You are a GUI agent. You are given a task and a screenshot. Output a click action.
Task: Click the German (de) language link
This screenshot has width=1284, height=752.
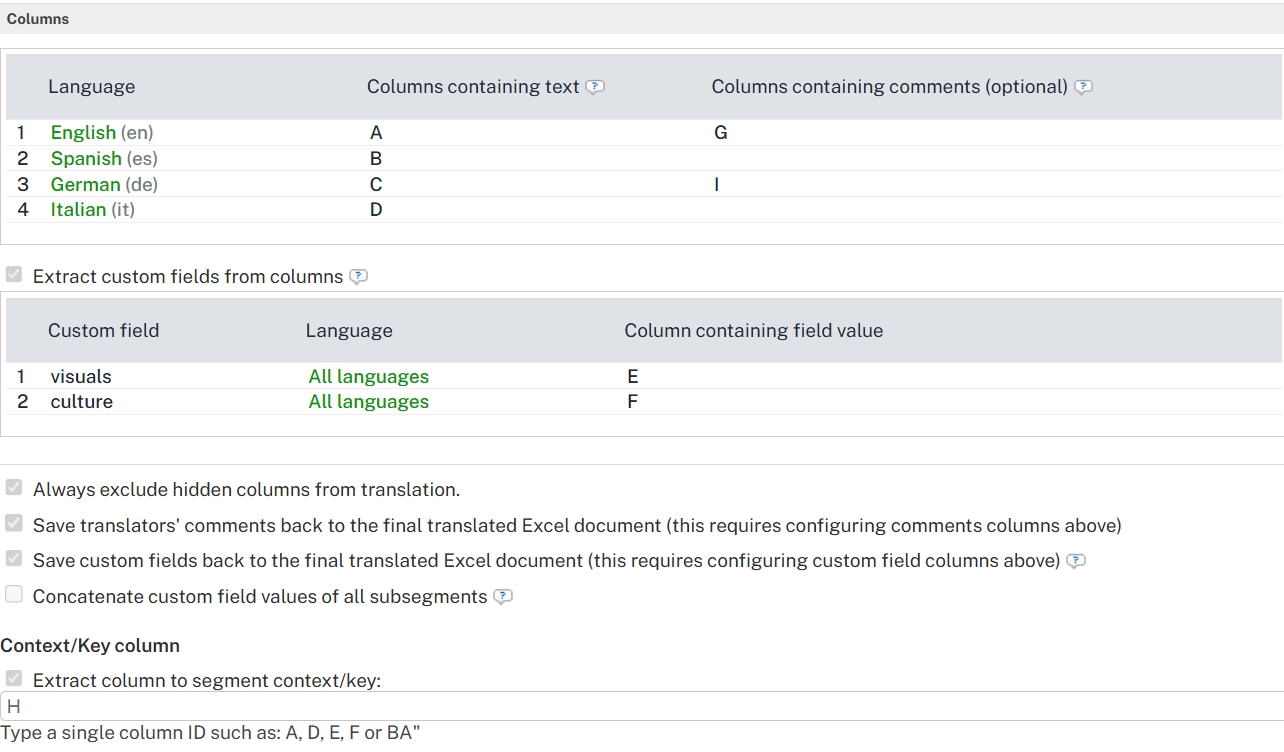pos(86,185)
